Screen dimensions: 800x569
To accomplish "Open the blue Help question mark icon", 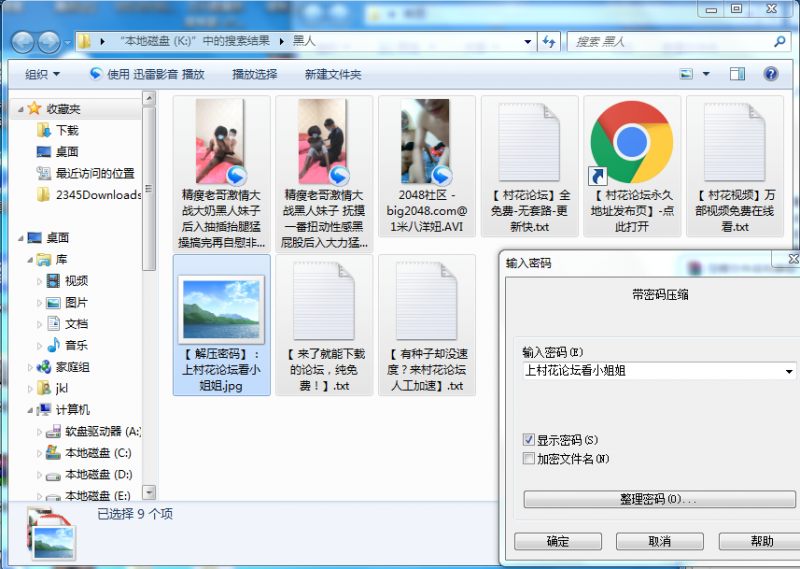I will click(x=770, y=74).
